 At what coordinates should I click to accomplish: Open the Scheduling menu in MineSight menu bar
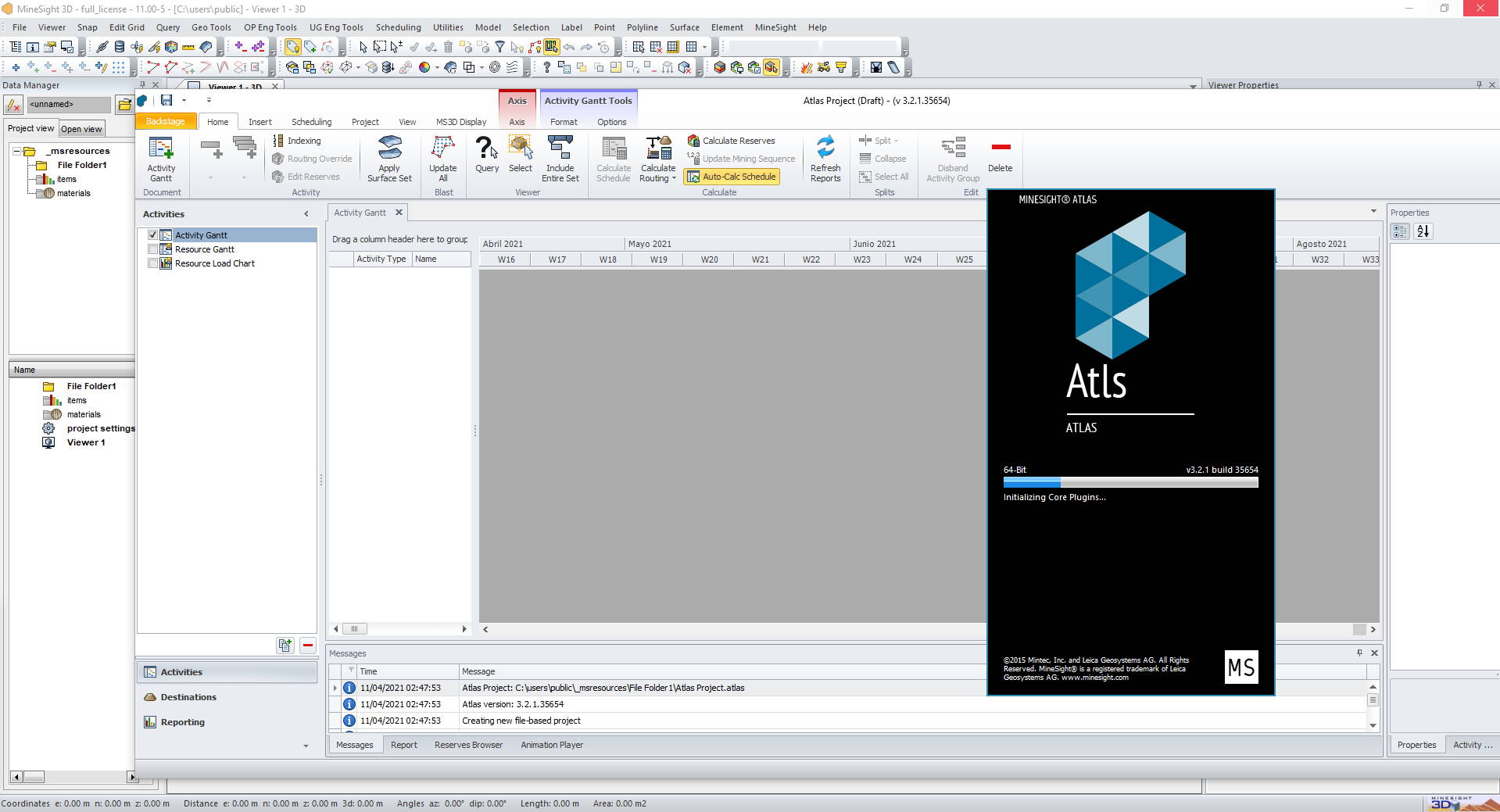pyautogui.click(x=398, y=27)
